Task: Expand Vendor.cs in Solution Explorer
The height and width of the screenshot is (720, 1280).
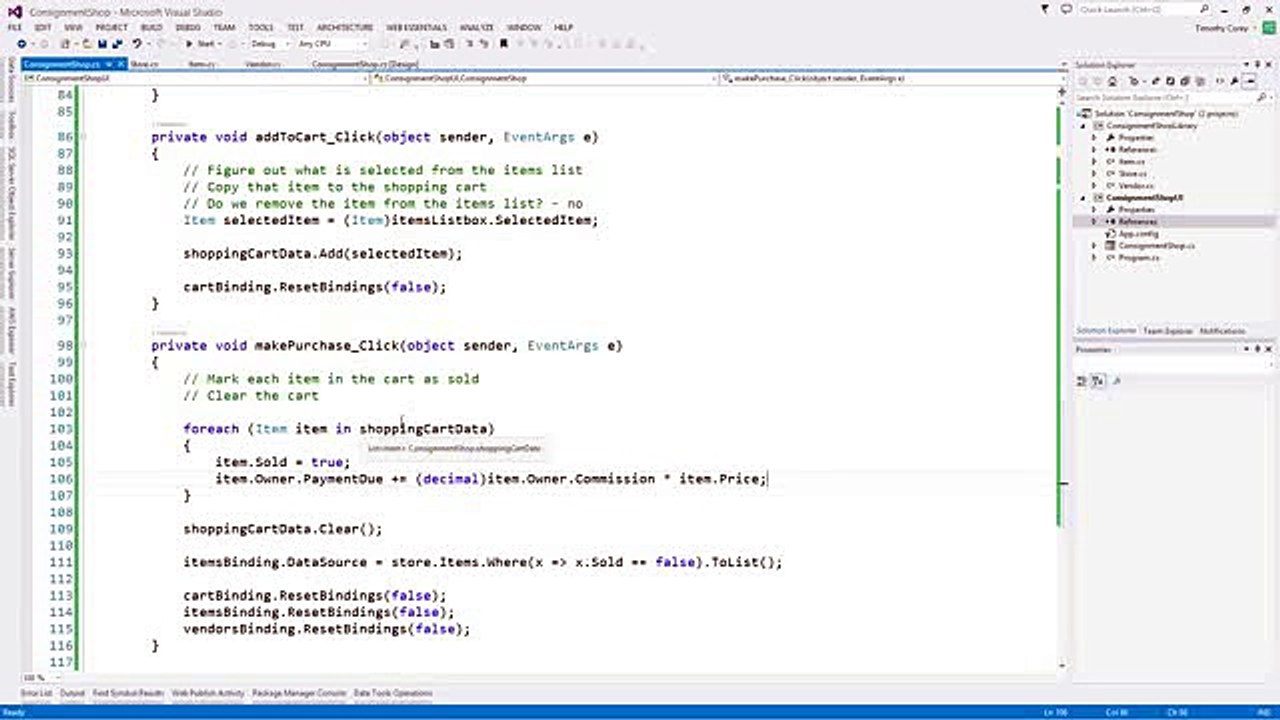Action: pyautogui.click(x=1095, y=186)
